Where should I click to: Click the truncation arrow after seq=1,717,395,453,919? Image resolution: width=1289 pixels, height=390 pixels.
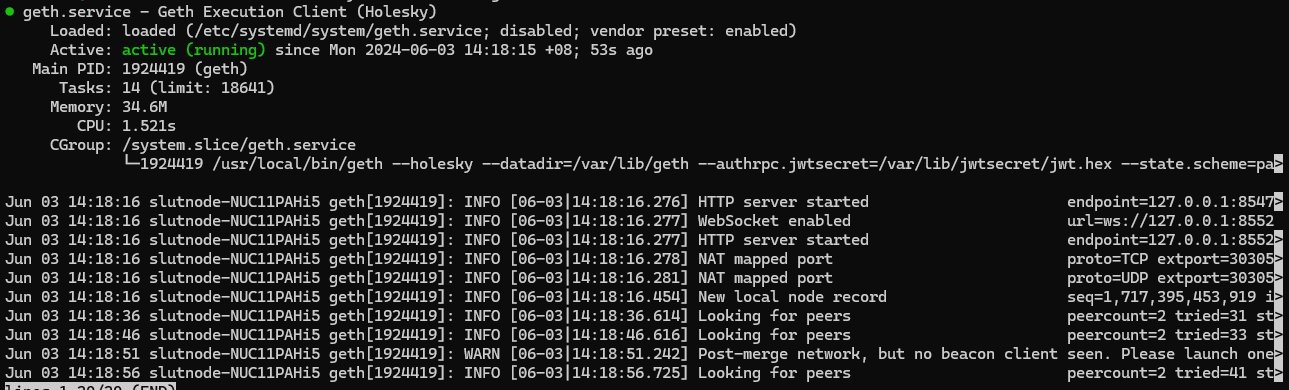pos(1279,297)
